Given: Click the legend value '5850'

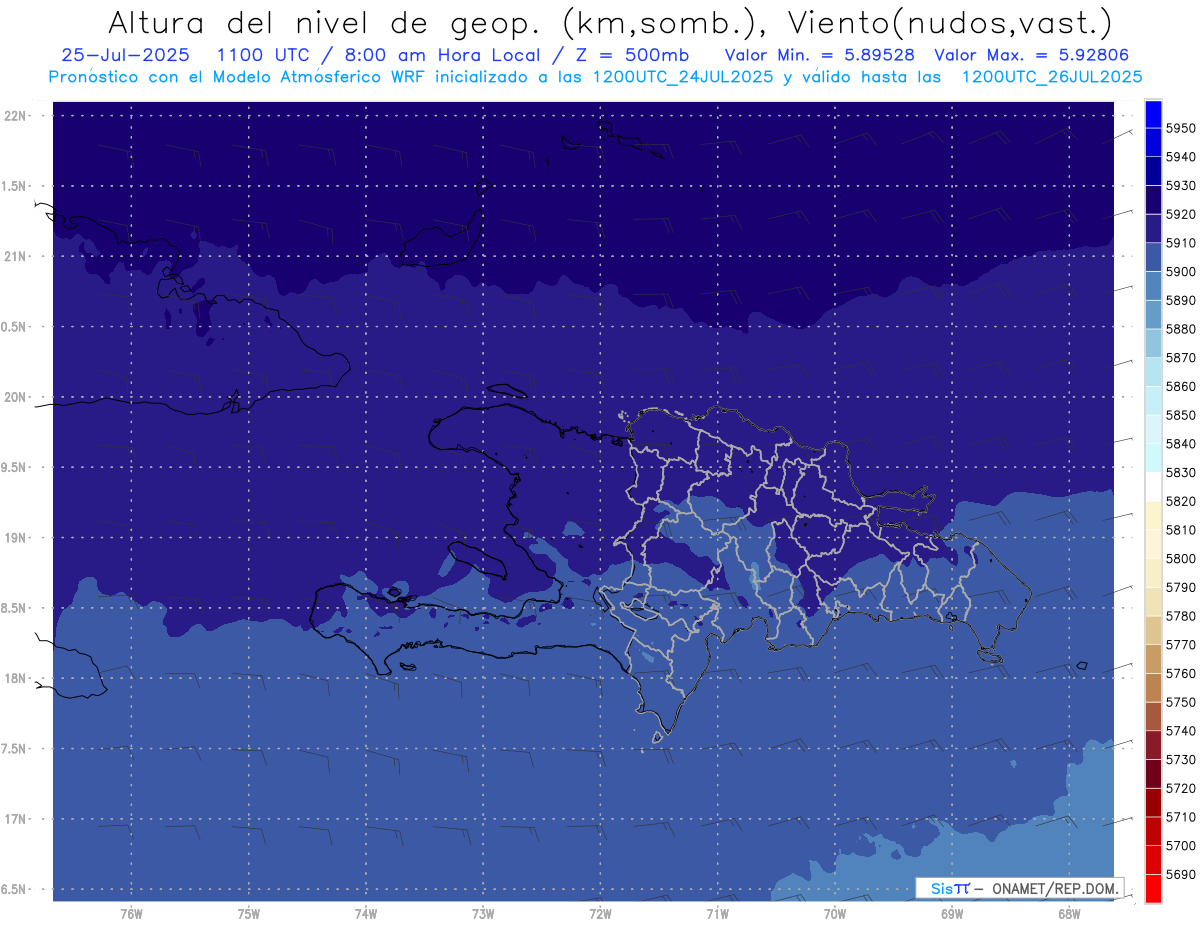Looking at the screenshot, I should [1181, 415].
